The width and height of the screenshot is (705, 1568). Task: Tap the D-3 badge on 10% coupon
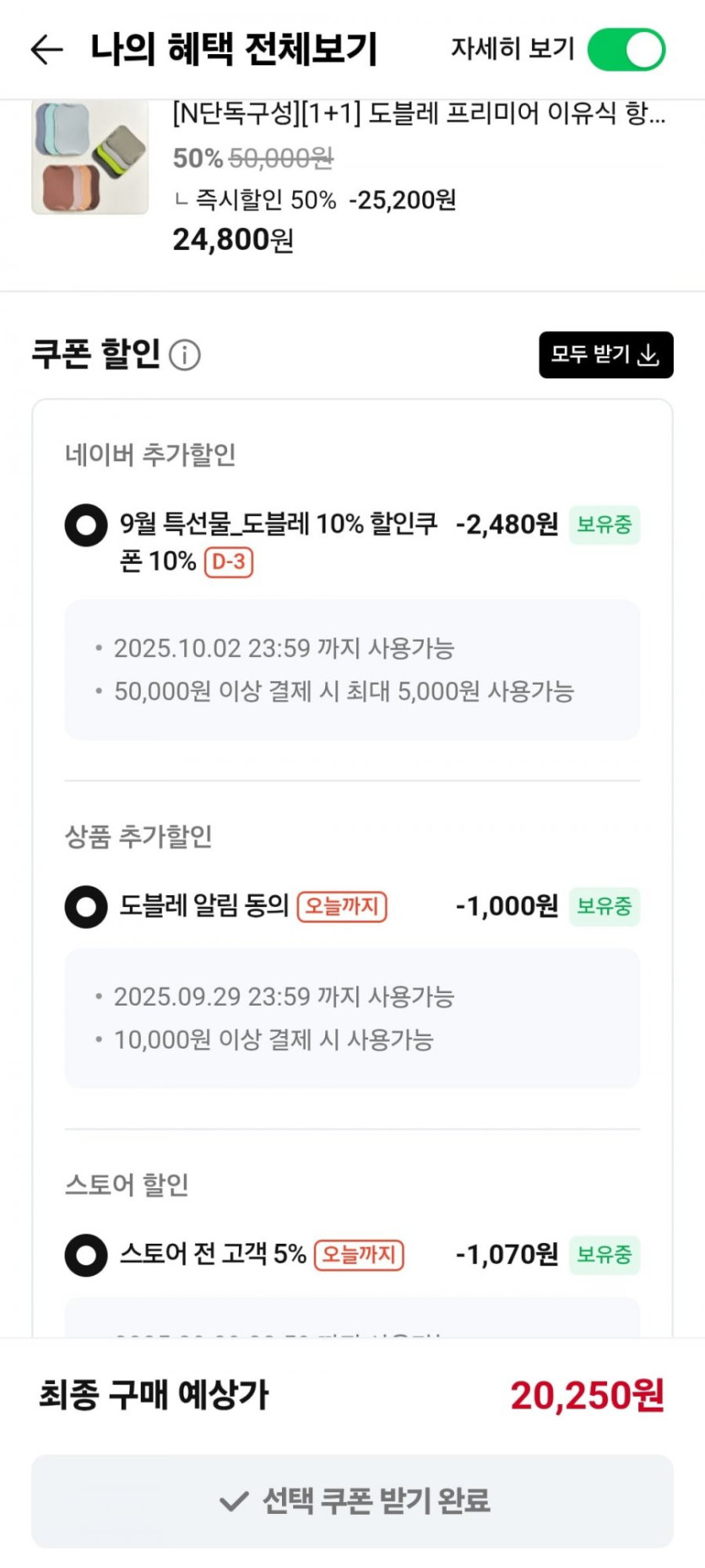point(229,562)
